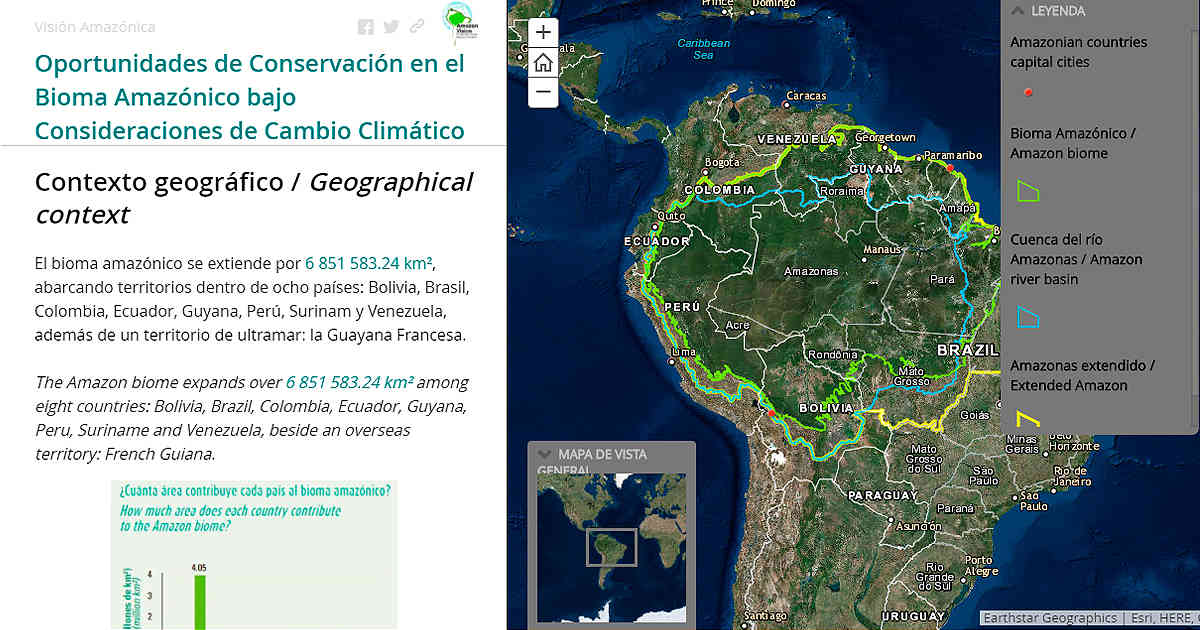Open the km² link in the English paragraph
Screen dimensions: 1200x630
point(350,382)
